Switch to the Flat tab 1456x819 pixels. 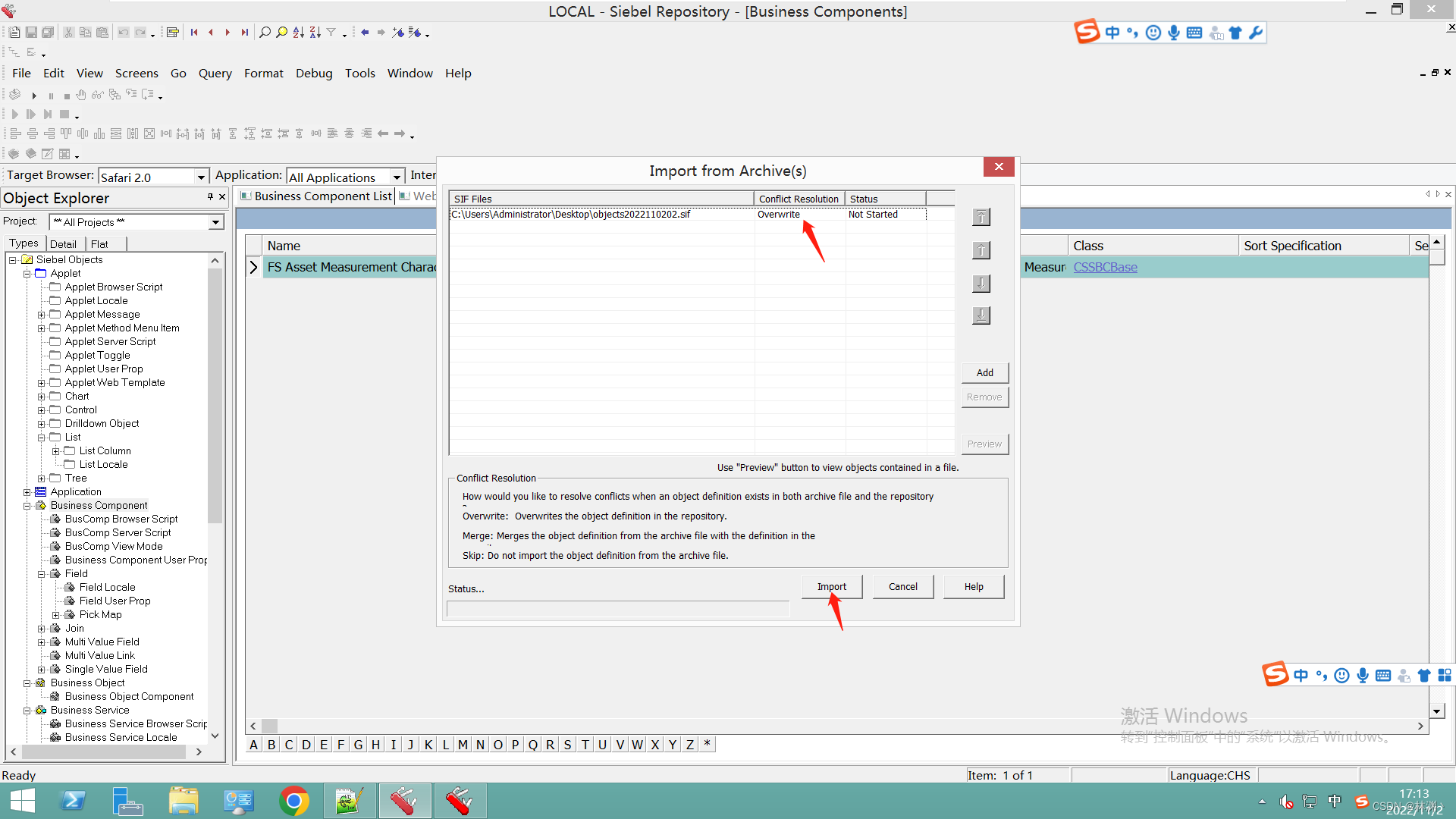pyautogui.click(x=99, y=244)
